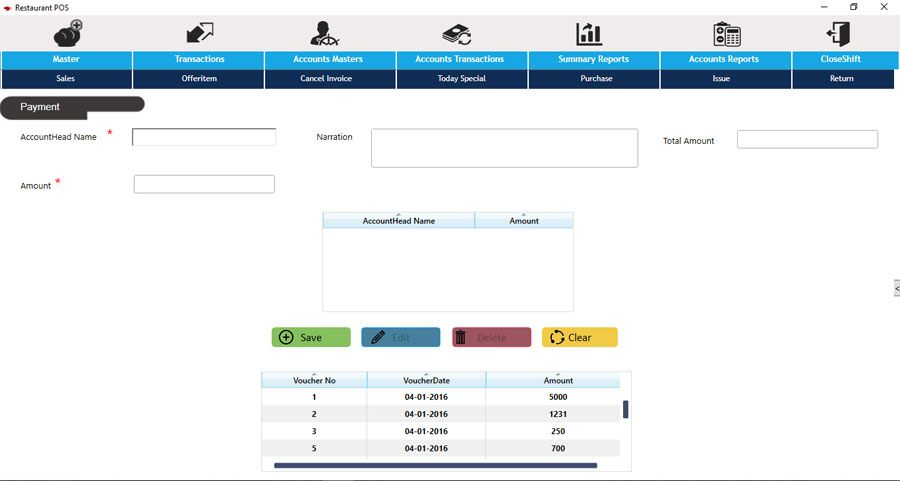This screenshot has height=481, width=900.
Task: Click the yellow Clear button
Action: coord(580,338)
